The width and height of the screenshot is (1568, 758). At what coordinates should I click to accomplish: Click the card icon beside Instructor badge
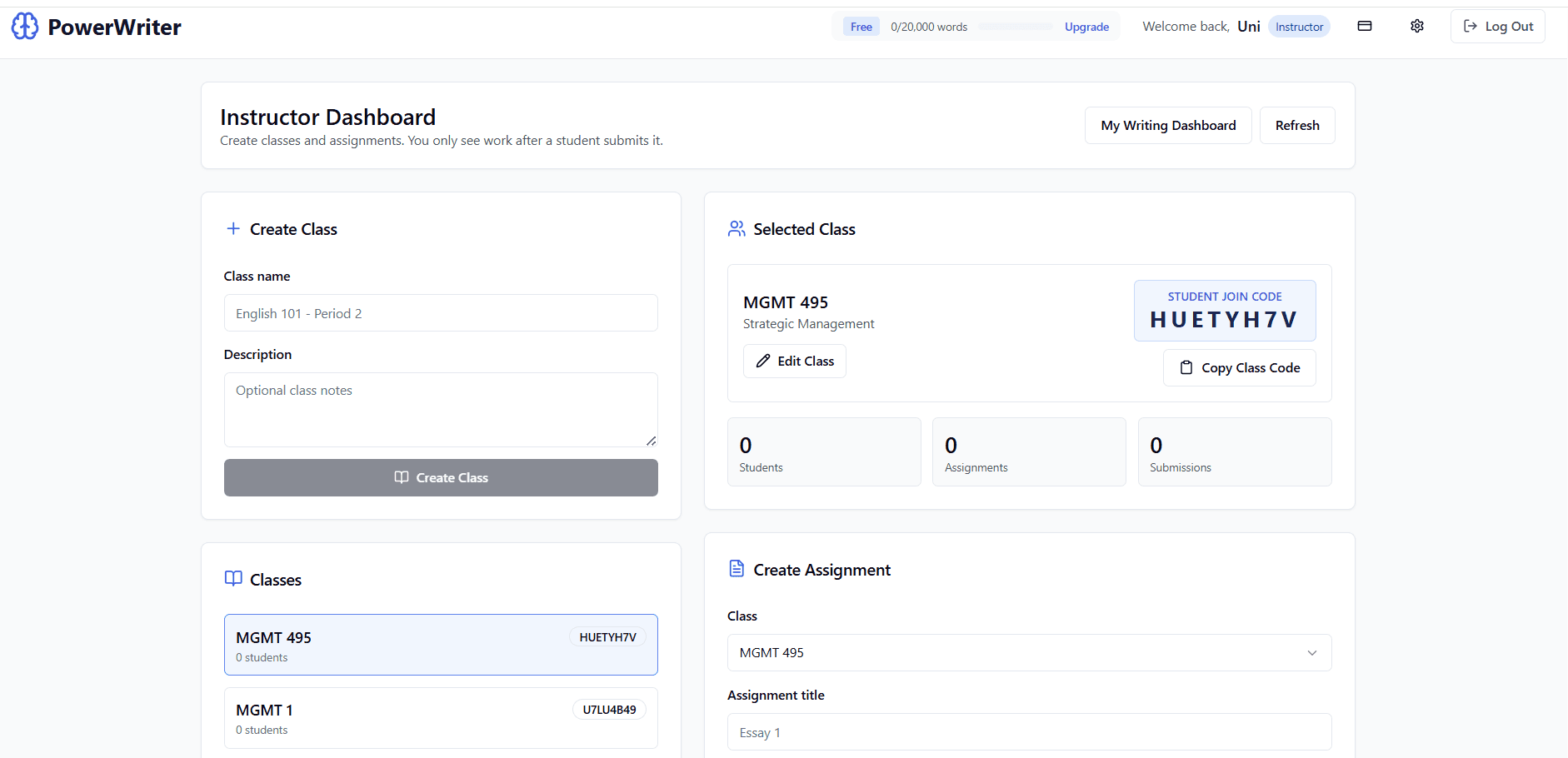tap(1365, 27)
